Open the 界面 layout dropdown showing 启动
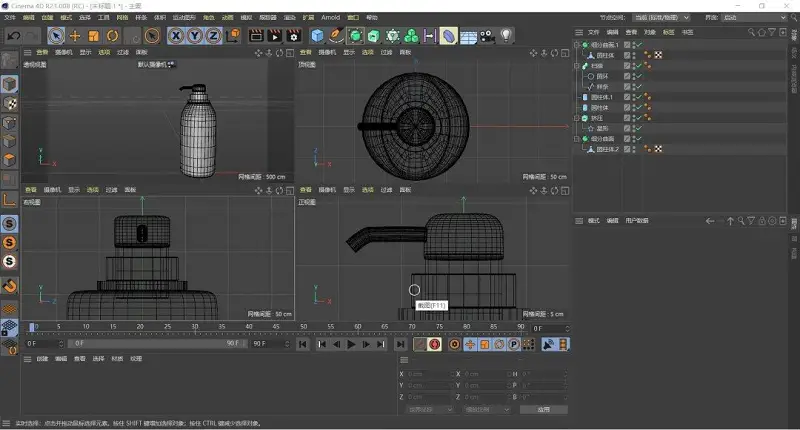Screen dimensions: 800x430 [x=755, y=17]
